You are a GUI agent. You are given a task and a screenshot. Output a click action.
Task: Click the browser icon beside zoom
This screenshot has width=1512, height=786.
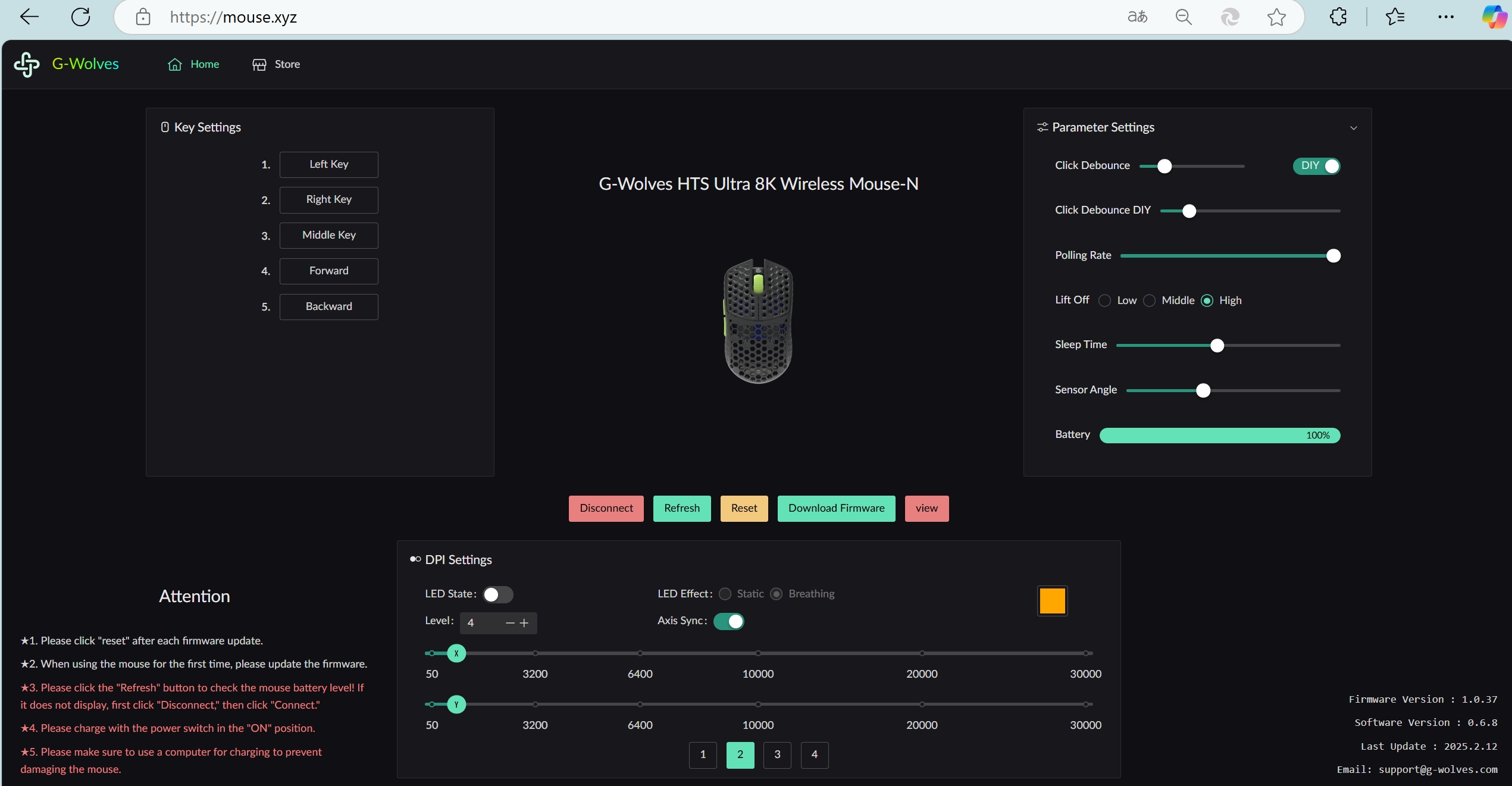pyautogui.click(x=1230, y=17)
